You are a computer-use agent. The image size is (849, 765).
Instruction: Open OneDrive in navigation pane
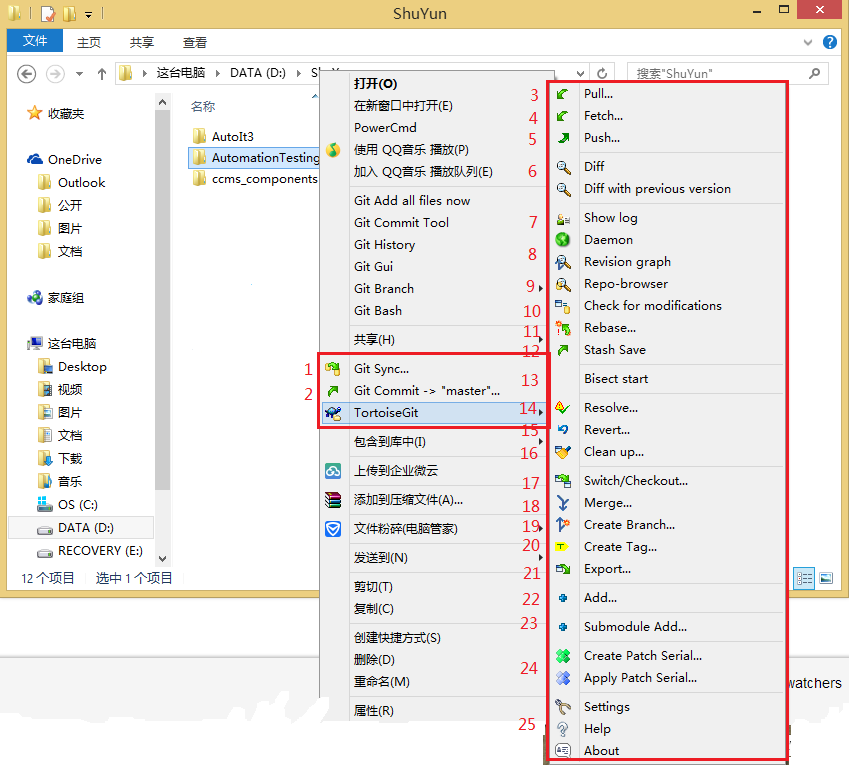(x=64, y=160)
